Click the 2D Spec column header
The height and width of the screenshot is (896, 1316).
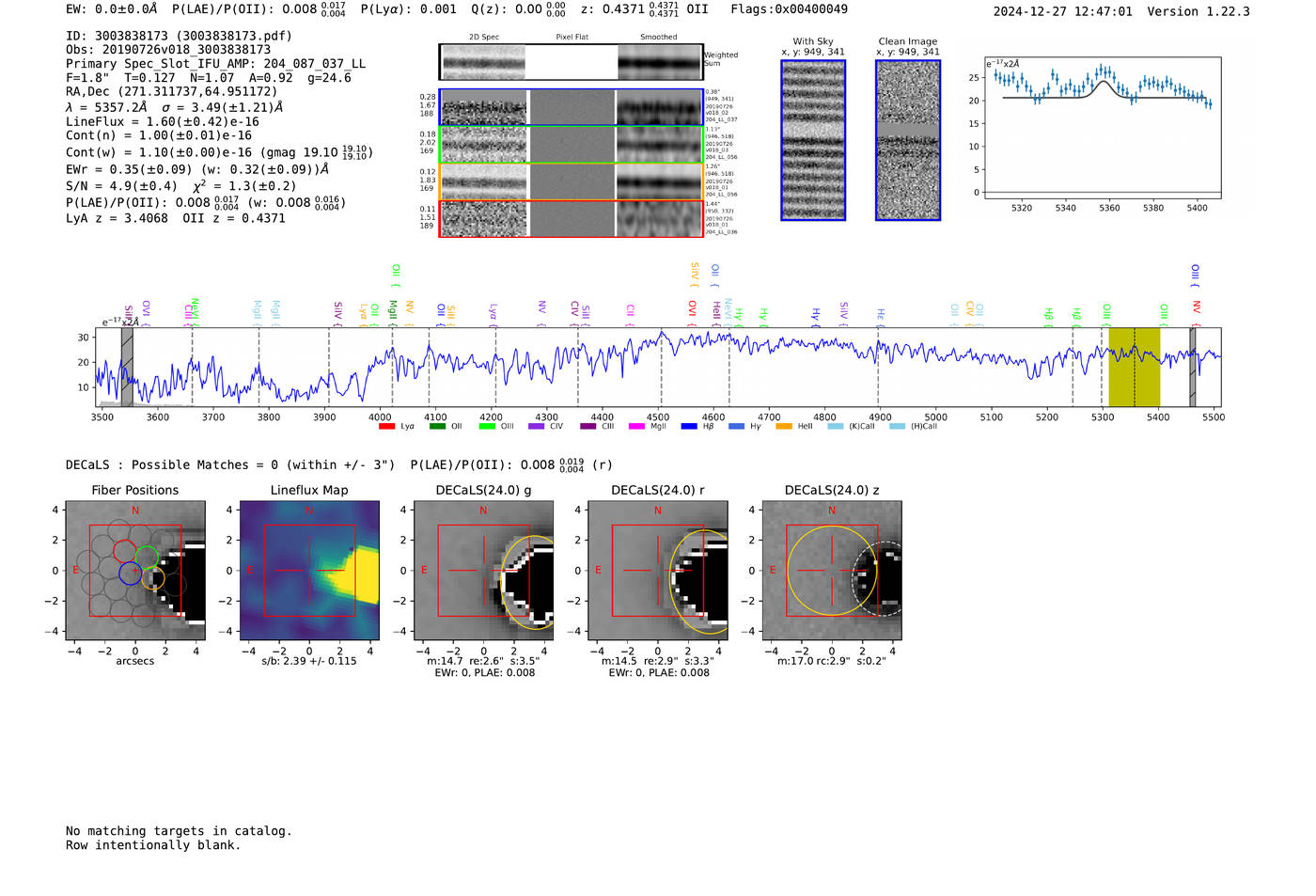pyautogui.click(x=484, y=38)
